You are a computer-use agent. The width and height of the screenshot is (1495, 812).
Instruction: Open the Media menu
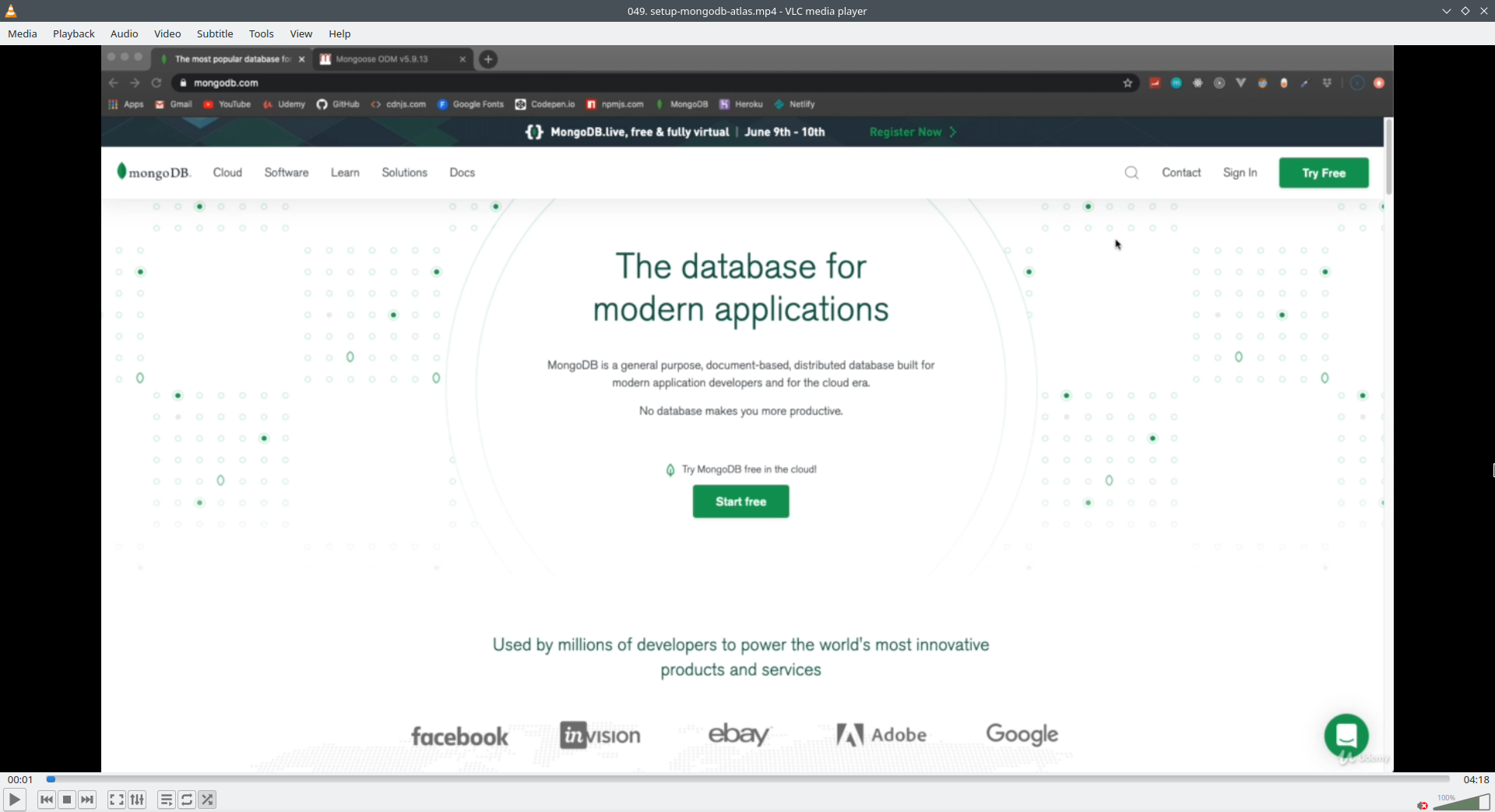[x=23, y=33]
